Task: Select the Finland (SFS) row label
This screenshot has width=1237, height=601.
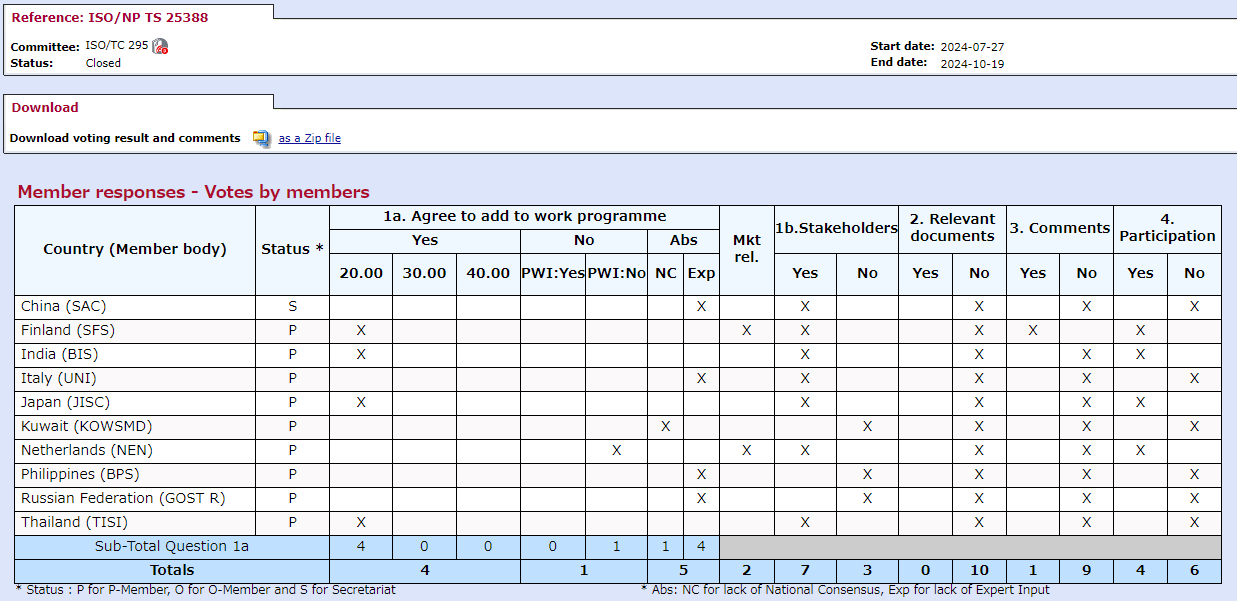Action: coord(67,330)
